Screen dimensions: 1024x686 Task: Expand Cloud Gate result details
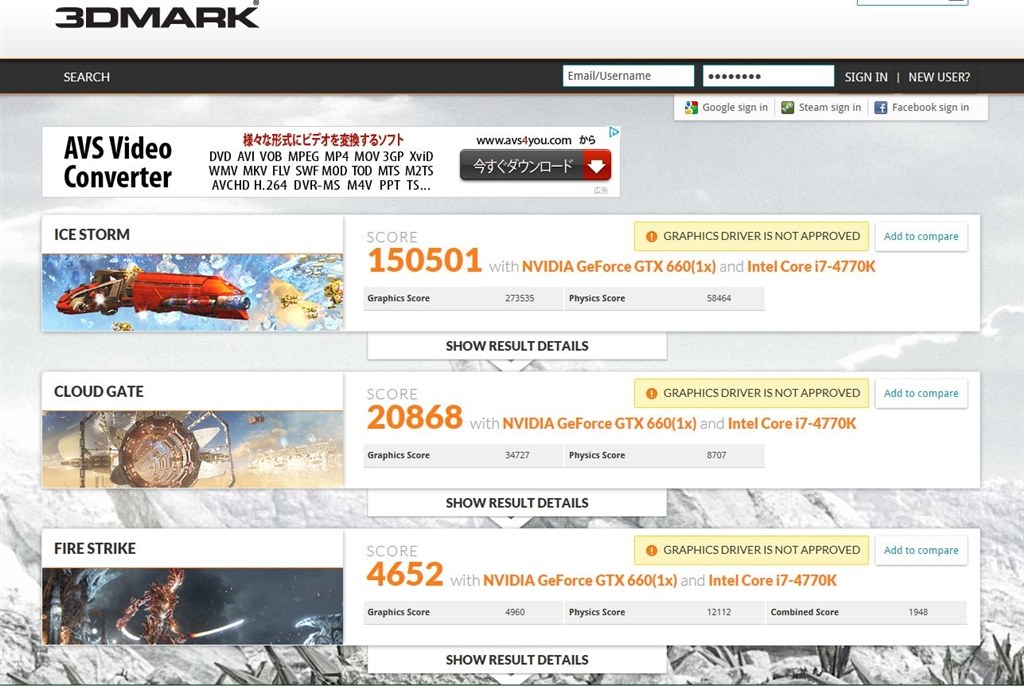tap(517, 503)
